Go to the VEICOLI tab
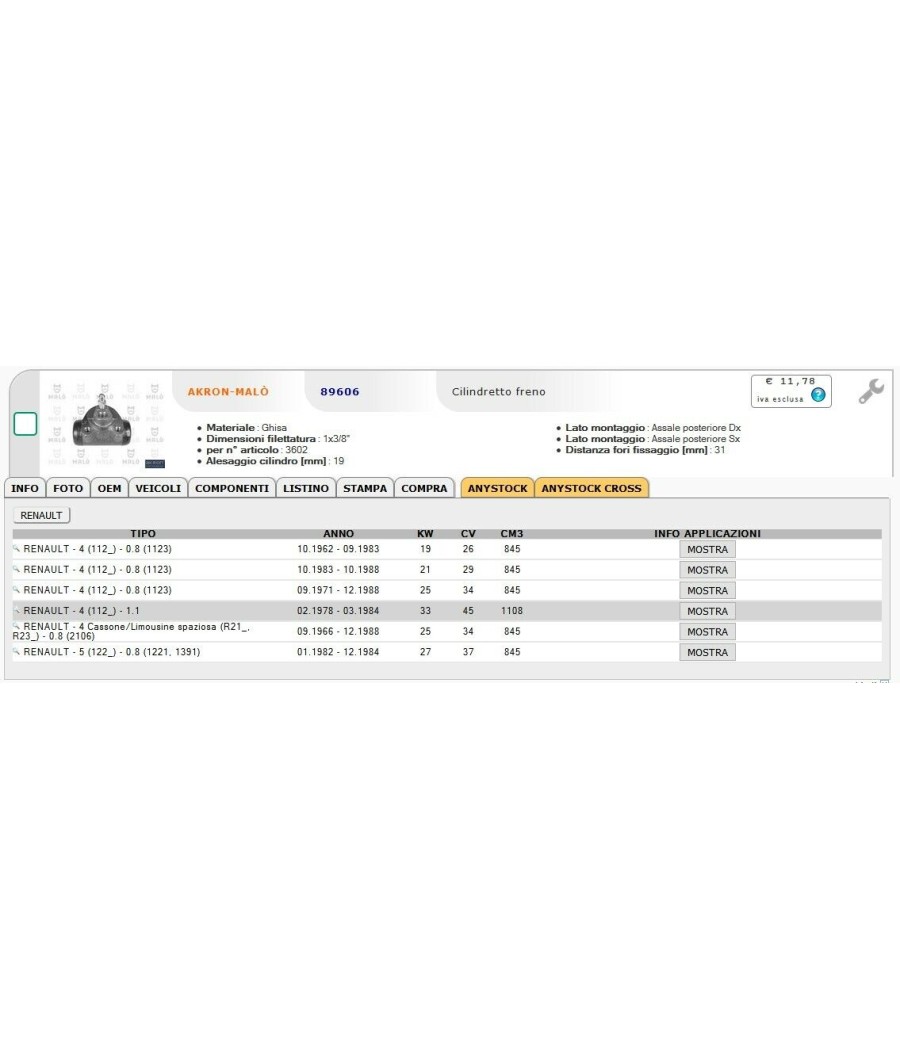Viewport: 900px width, 1050px height. tap(158, 488)
